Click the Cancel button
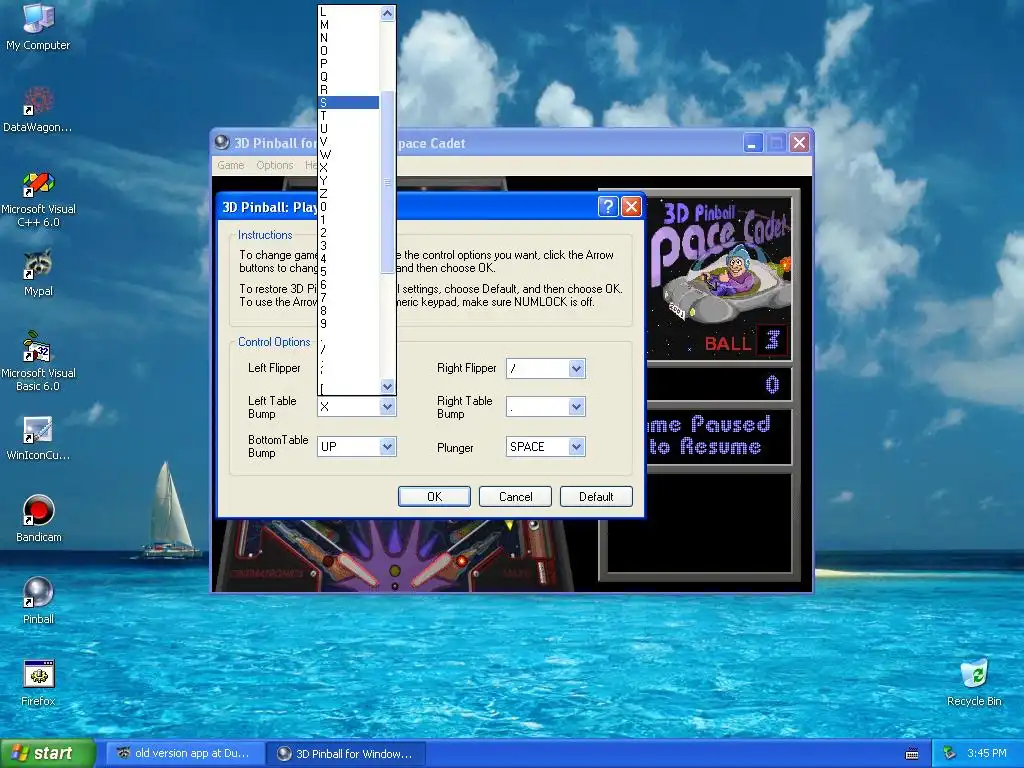 coord(515,496)
